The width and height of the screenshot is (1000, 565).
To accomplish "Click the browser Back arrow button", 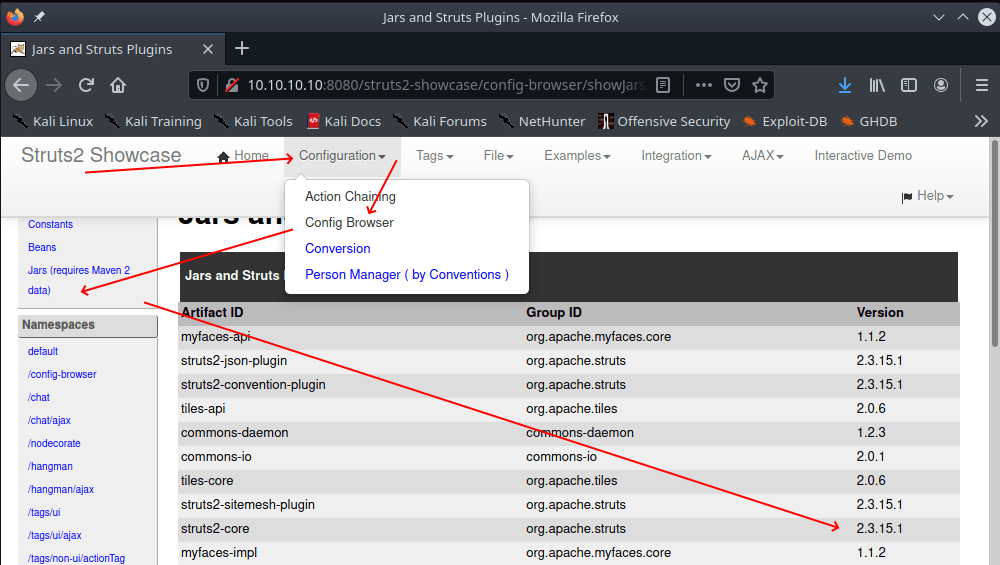I will (22, 85).
